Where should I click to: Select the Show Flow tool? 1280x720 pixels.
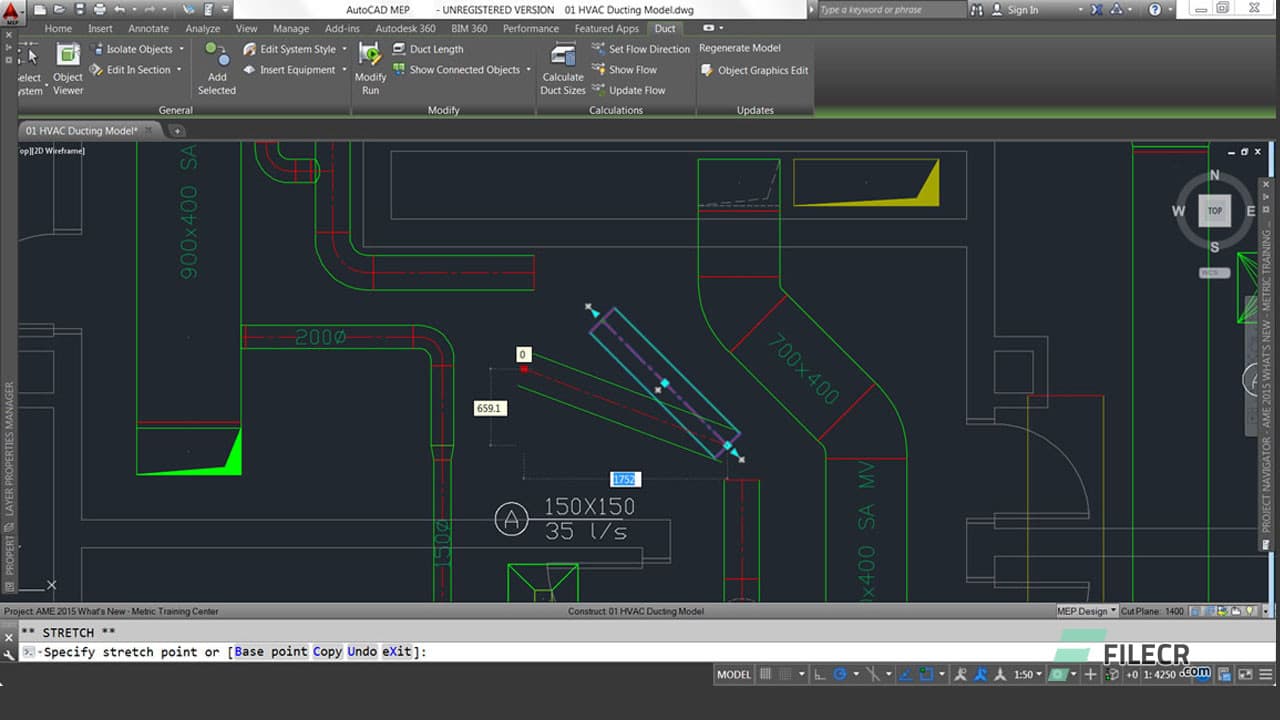point(631,69)
